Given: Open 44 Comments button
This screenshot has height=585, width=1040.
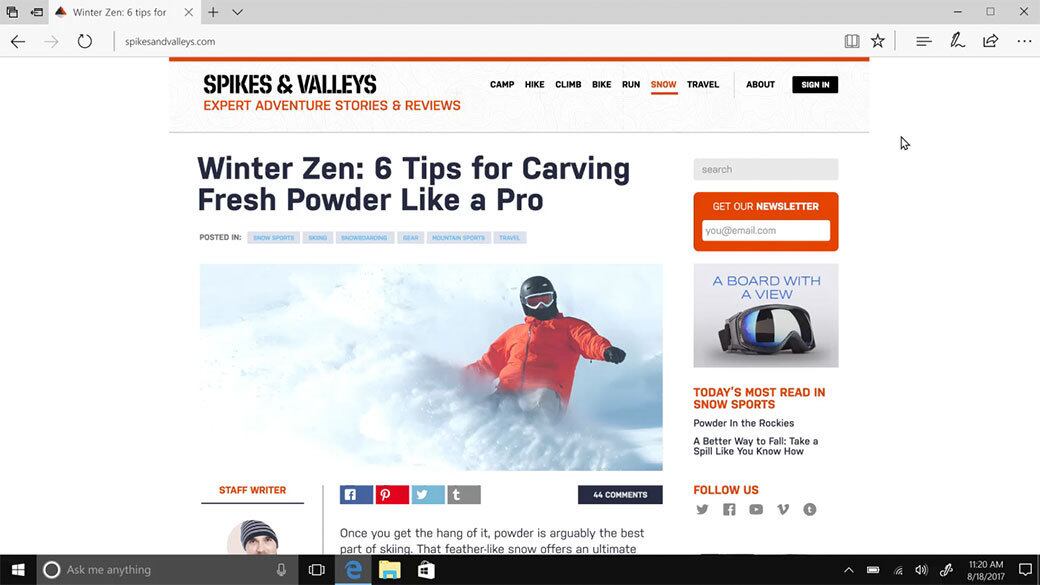Looking at the screenshot, I should click(619, 495).
